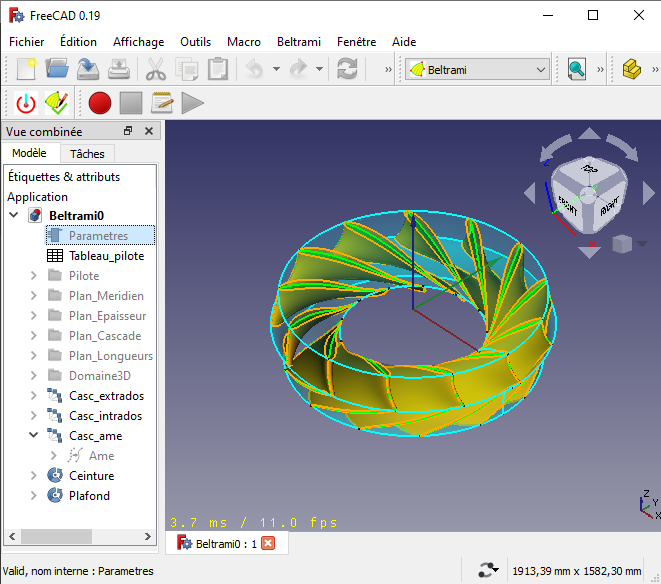Switch to the Tâches tab

[87, 154]
